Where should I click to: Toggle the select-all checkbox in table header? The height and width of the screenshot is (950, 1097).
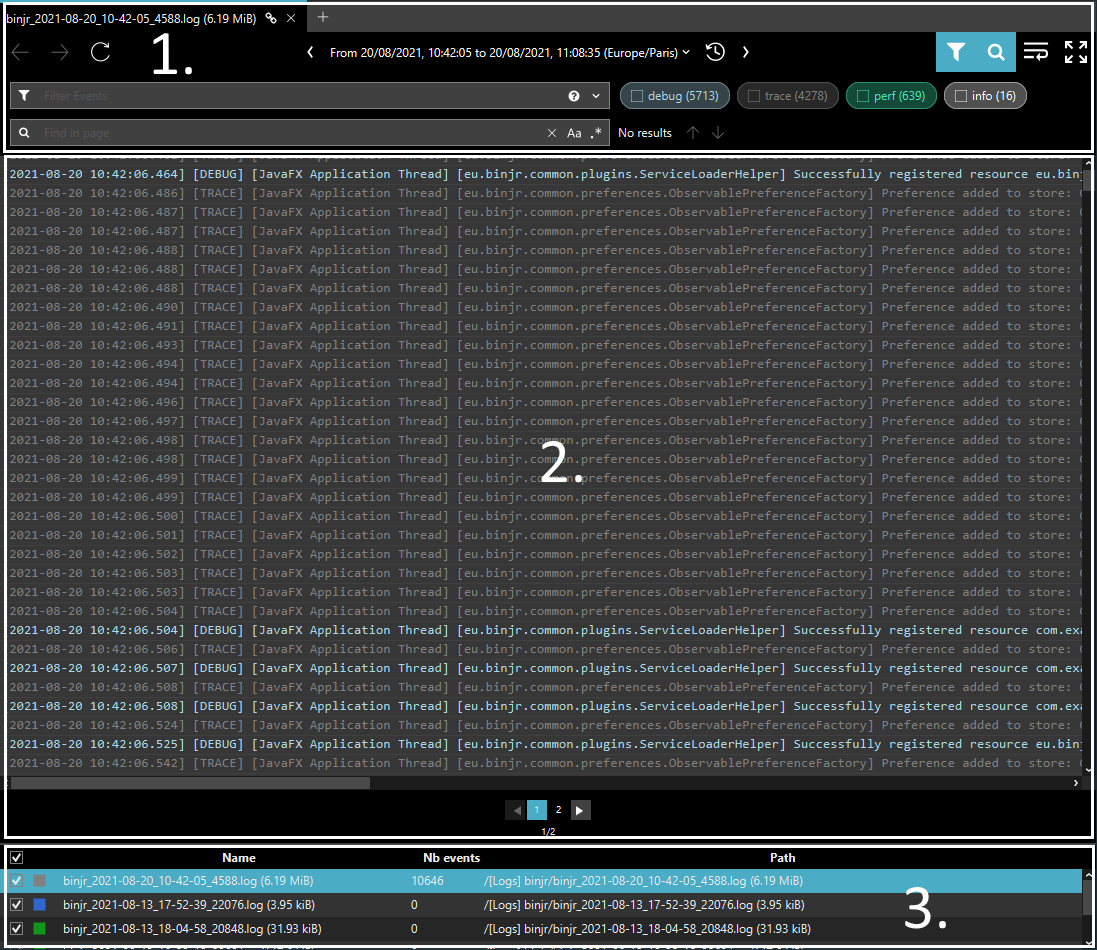click(x=17, y=858)
